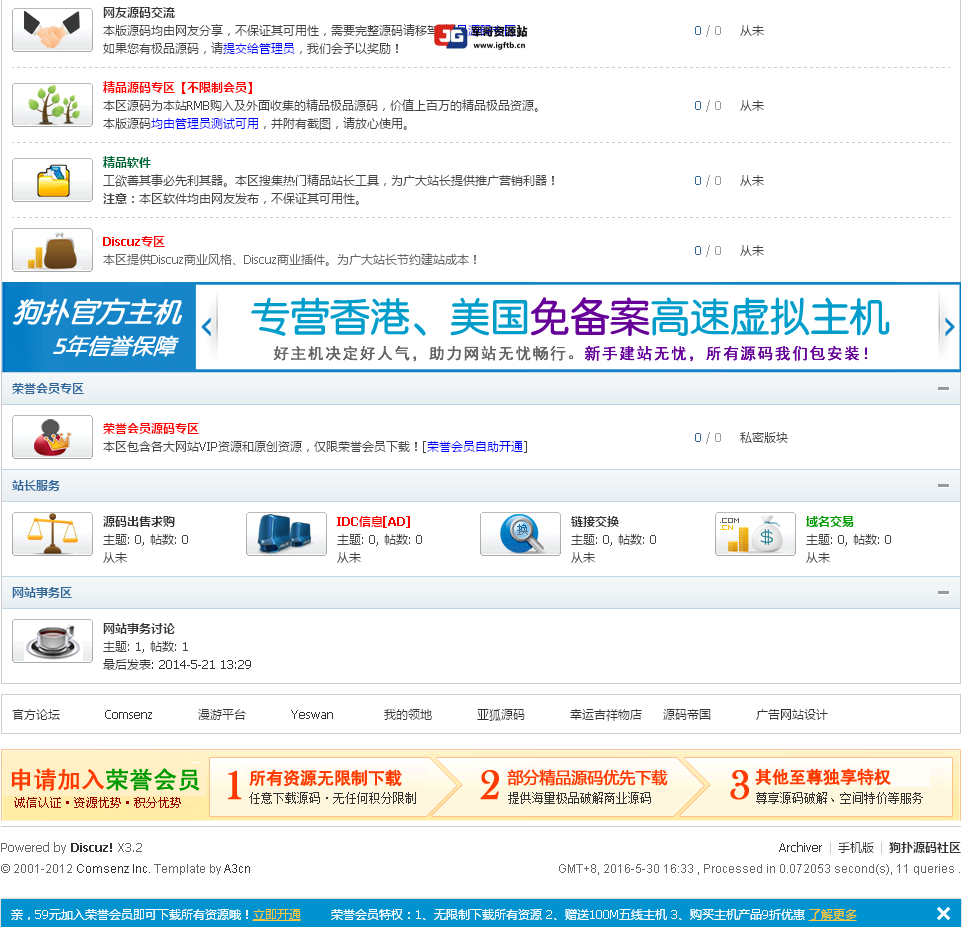Image resolution: width=962 pixels, height=927 pixels.
Task: Click the money bag icon for 域名交易
Action: (755, 534)
